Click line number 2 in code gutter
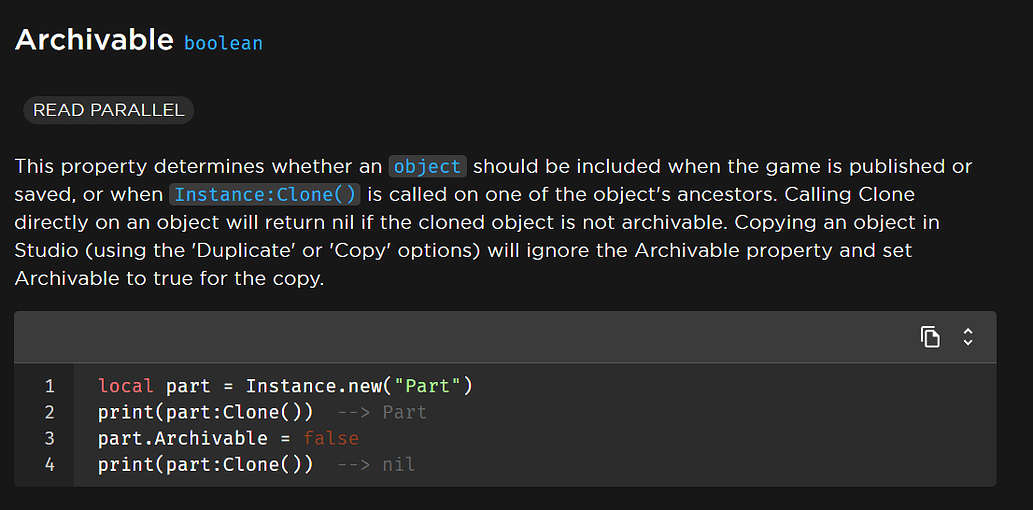The width and height of the screenshot is (1033, 510). click(x=50, y=412)
